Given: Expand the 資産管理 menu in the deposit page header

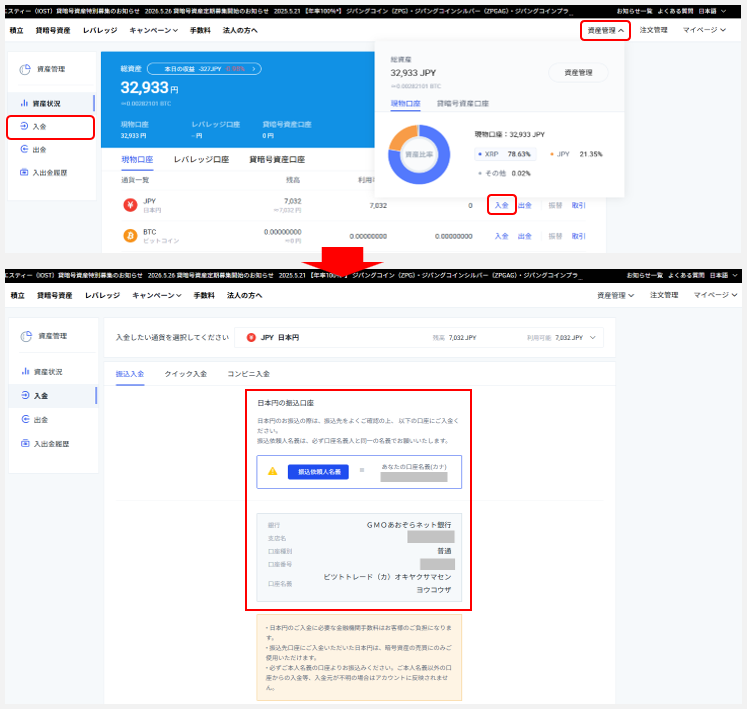Looking at the screenshot, I should coord(616,295).
